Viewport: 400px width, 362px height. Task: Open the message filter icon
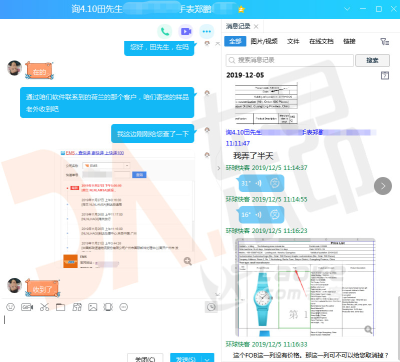385,41
